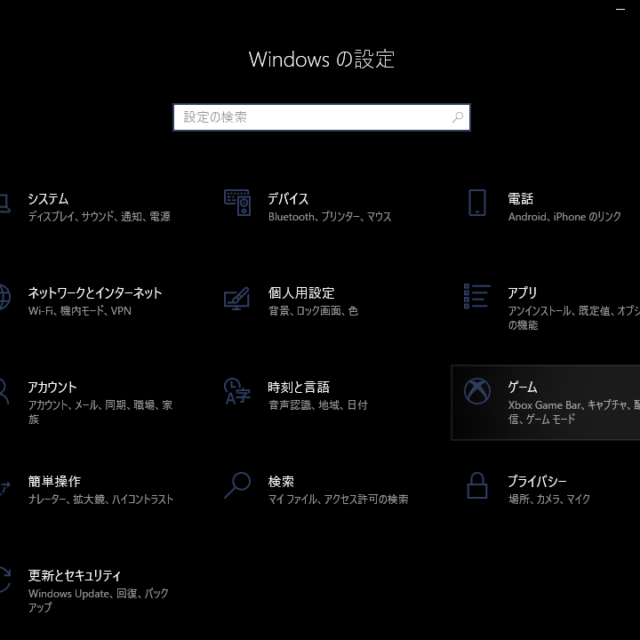
Task: Click the 'アカウント、メール、同期、職場、家族' description
Action: tap(100, 412)
